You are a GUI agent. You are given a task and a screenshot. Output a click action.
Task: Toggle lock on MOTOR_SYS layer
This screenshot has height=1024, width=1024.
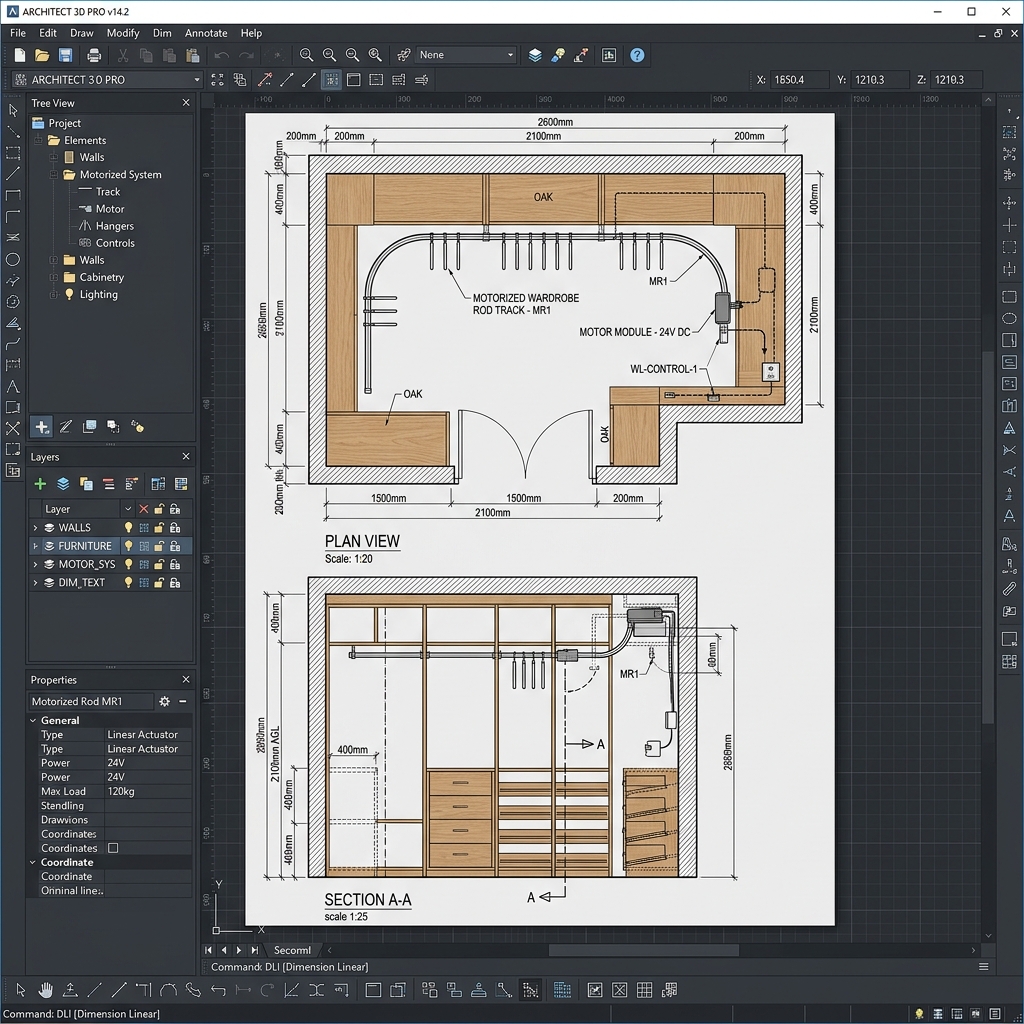pyautogui.click(x=159, y=564)
